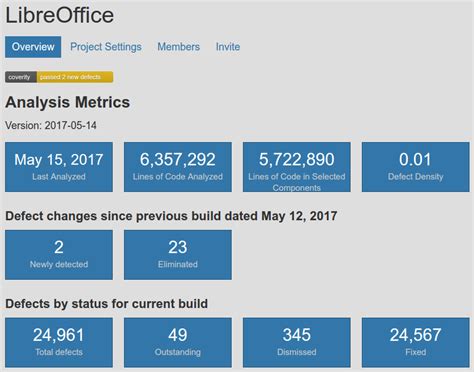
Task: View the 49 Outstanding defects tile
Action: pyautogui.click(x=178, y=342)
